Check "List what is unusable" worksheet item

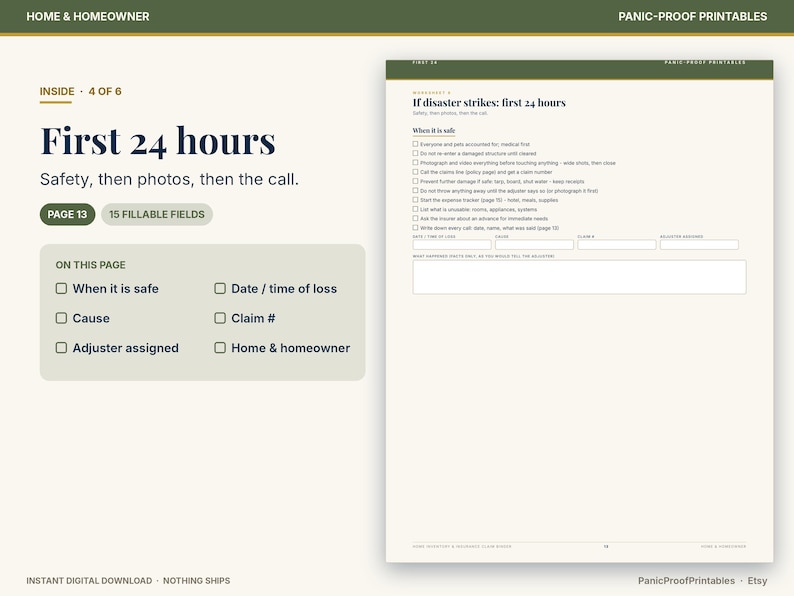(415, 209)
